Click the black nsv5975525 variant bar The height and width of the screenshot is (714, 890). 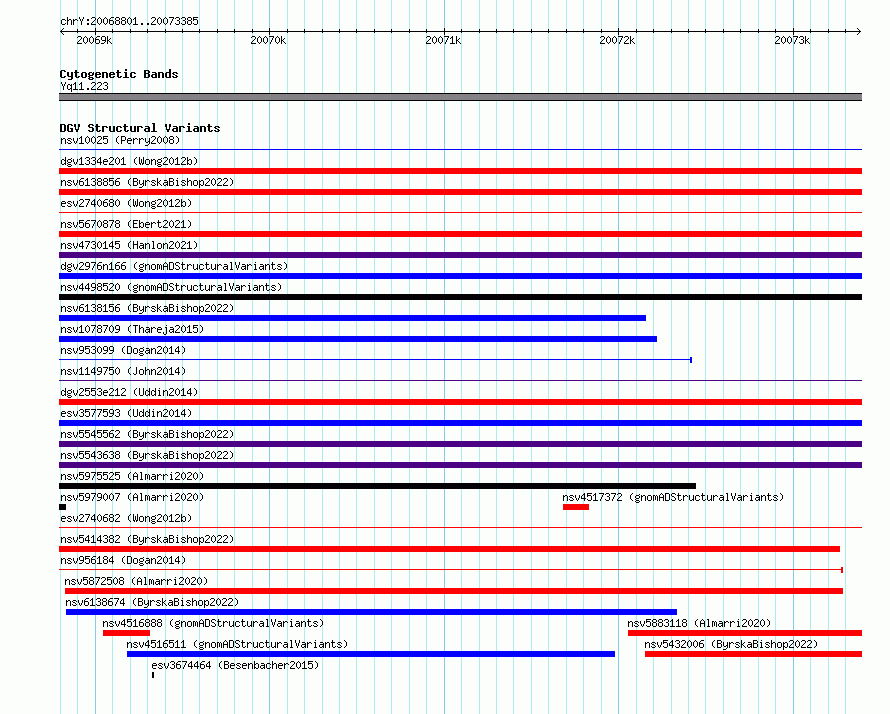(x=377, y=486)
